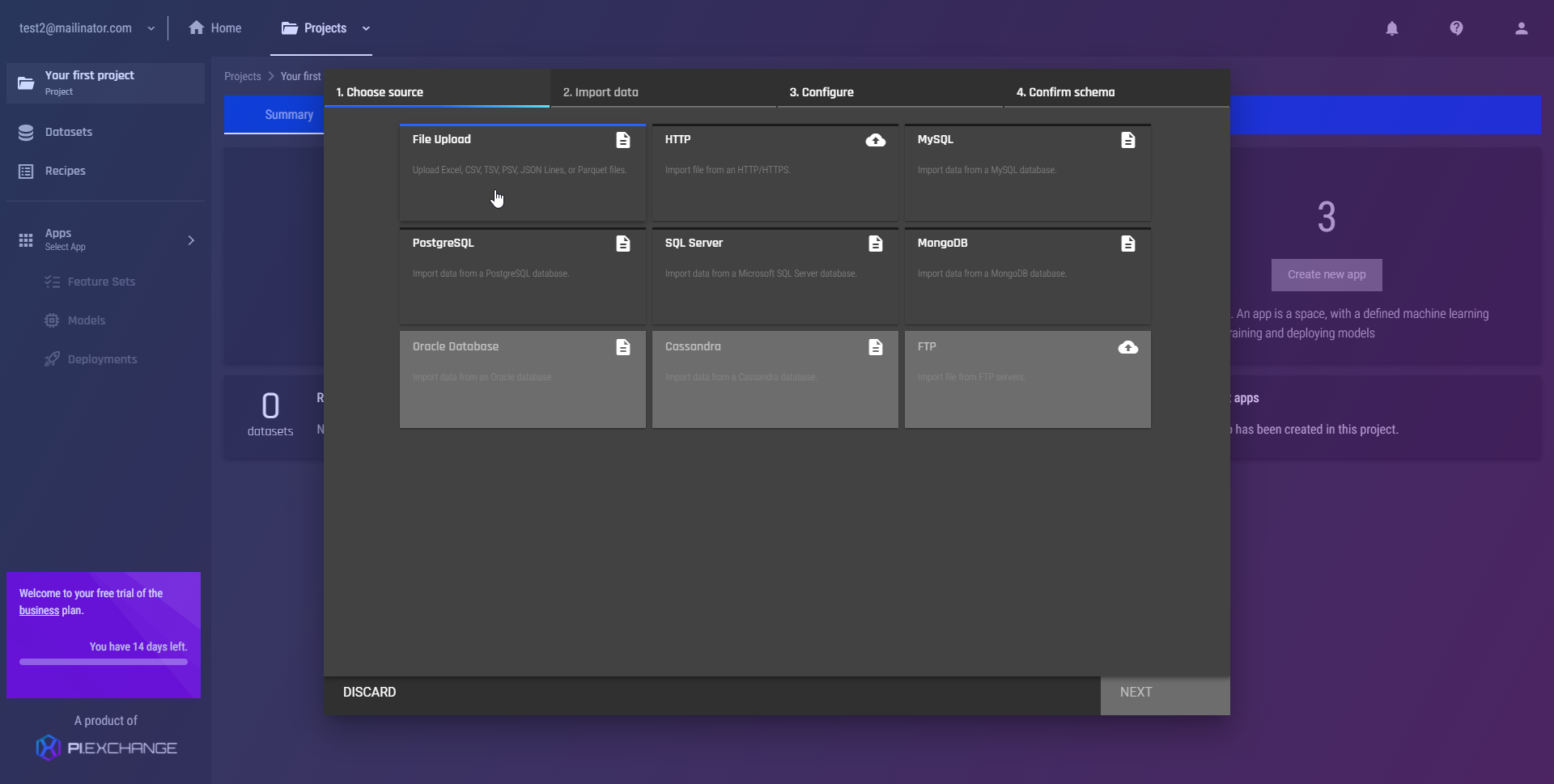This screenshot has width=1554, height=784.
Task: Open the help question mark icon
Action: (1456, 28)
